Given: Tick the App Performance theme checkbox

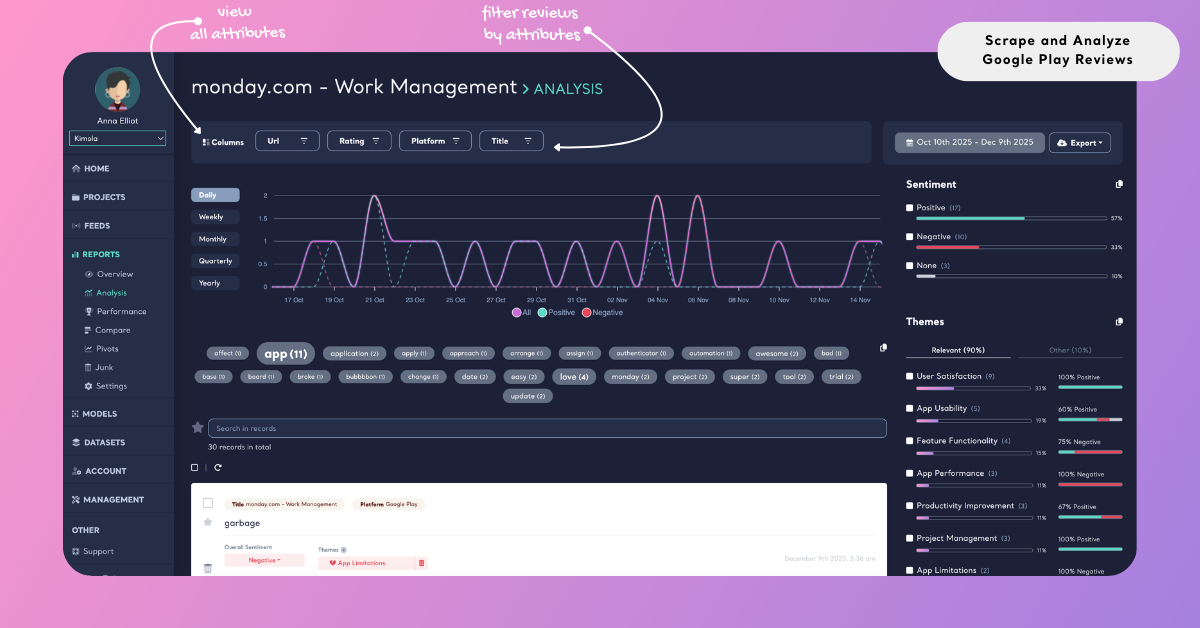Looking at the screenshot, I should click(x=910, y=473).
